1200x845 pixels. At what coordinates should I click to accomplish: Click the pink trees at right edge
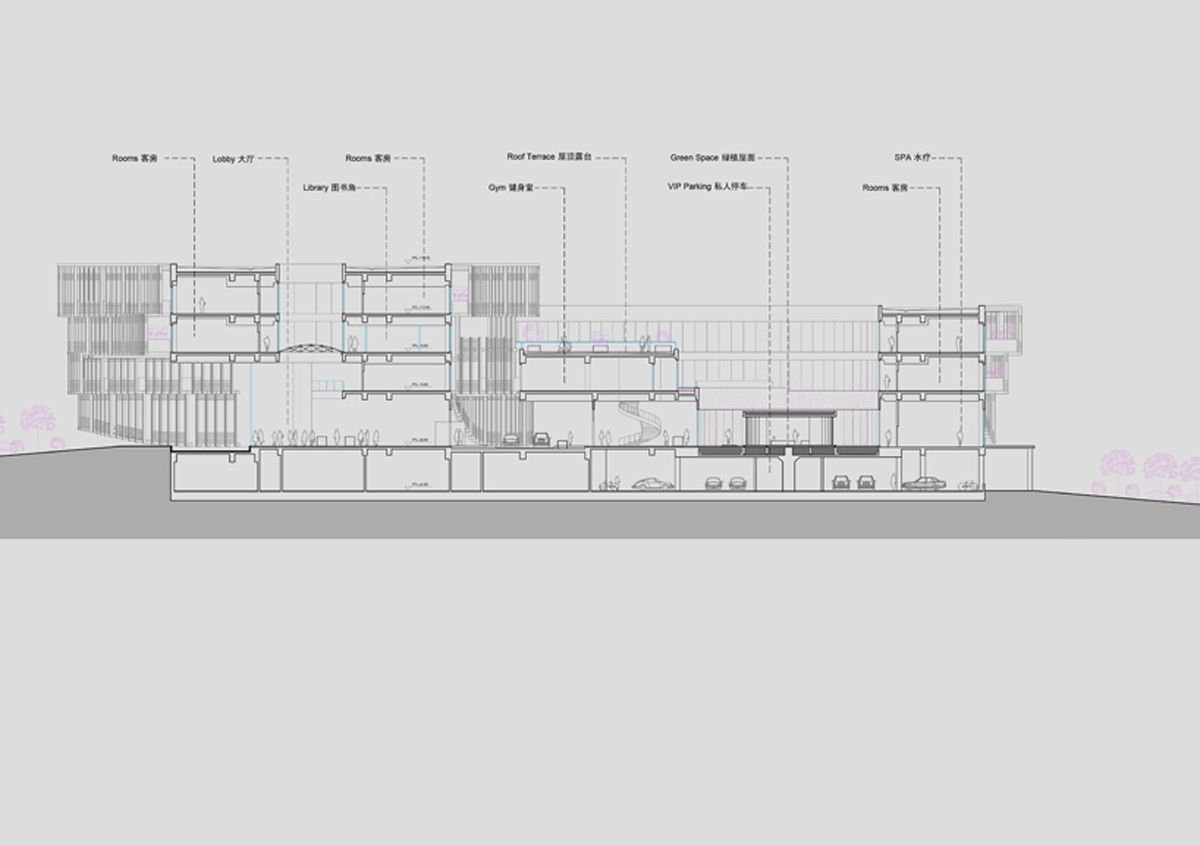pyautogui.click(x=1150, y=470)
